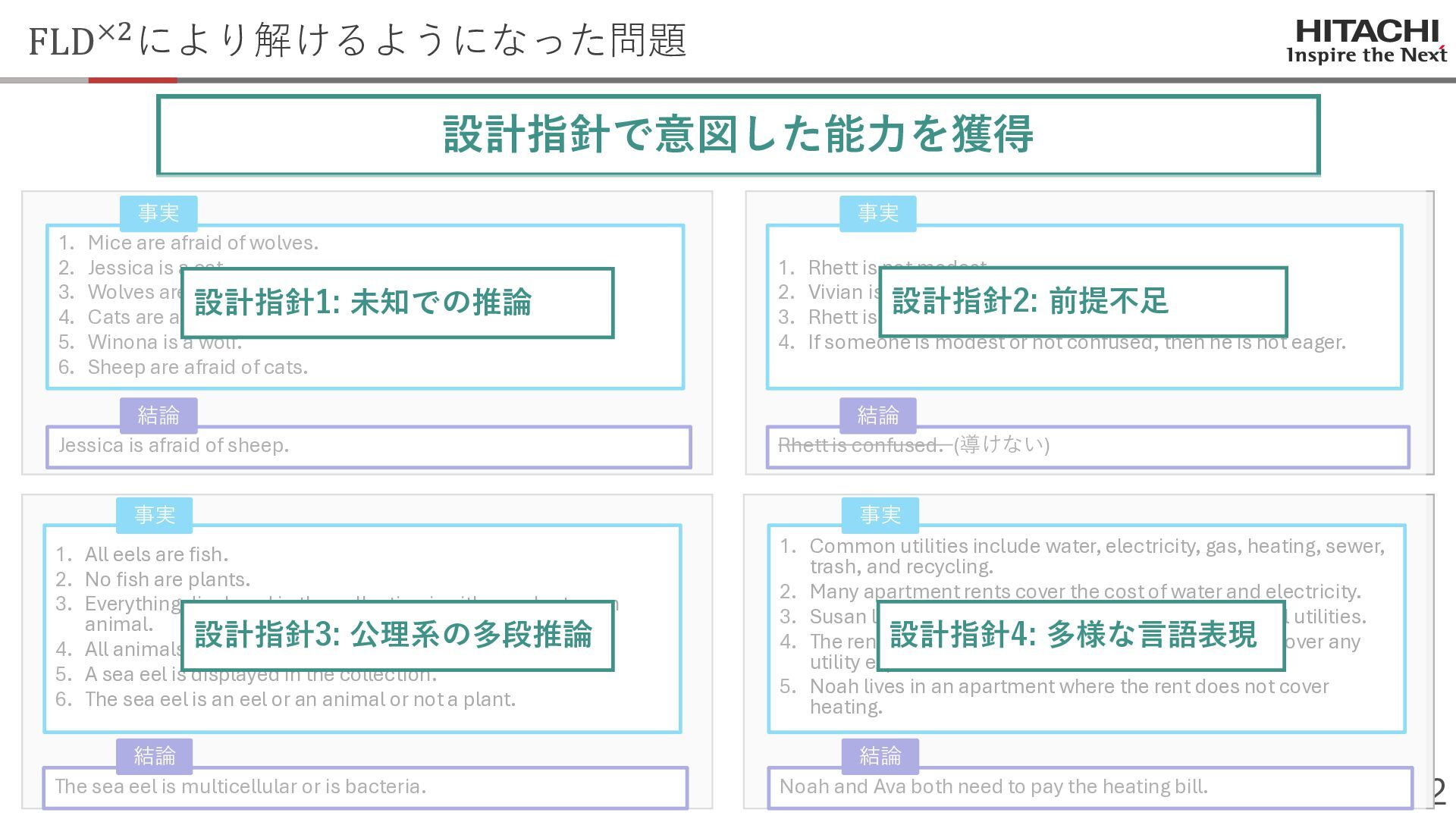Click the top-left 結論 tag
The height and width of the screenshot is (819, 1456).
[158, 416]
